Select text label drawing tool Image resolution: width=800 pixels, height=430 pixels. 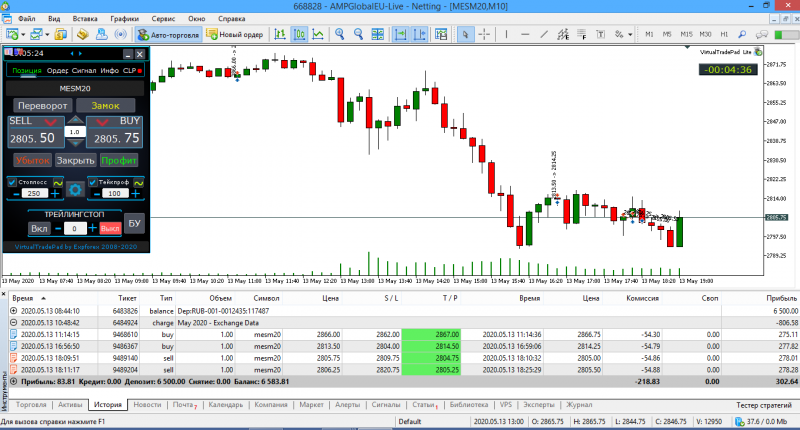click(x=601, y=34)
